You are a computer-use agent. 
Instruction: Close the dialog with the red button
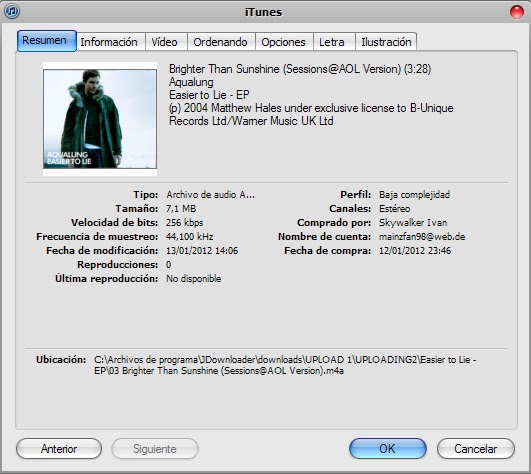pyautogui.click(x=517, y=12)
